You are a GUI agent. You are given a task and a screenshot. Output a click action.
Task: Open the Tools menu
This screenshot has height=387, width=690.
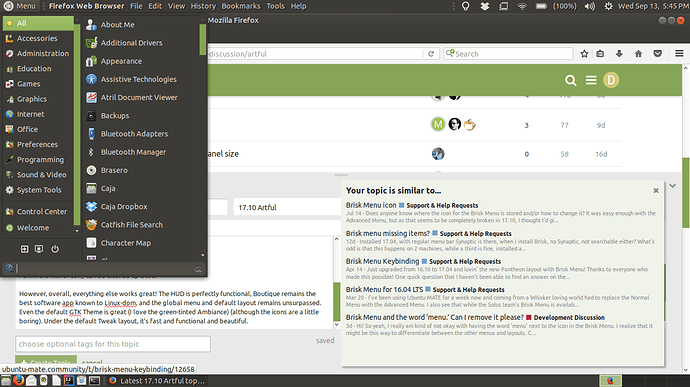[275, 6]
